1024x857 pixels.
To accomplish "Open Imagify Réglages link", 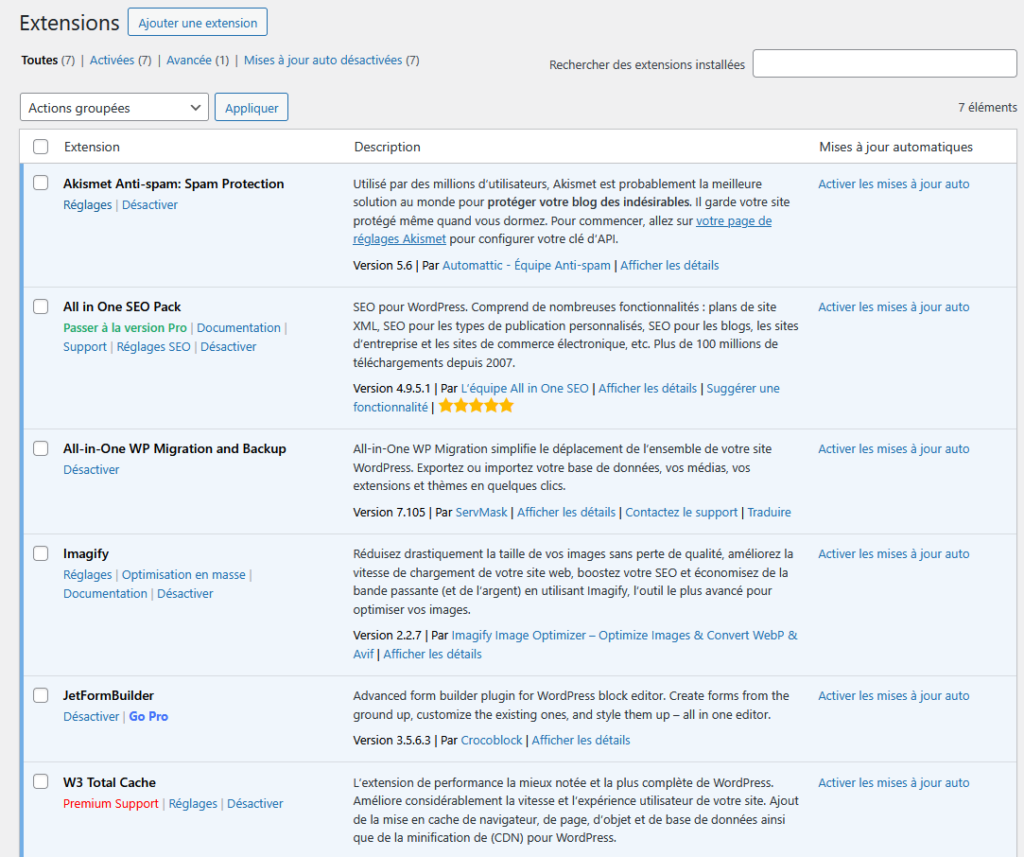I will click(88, 575).
